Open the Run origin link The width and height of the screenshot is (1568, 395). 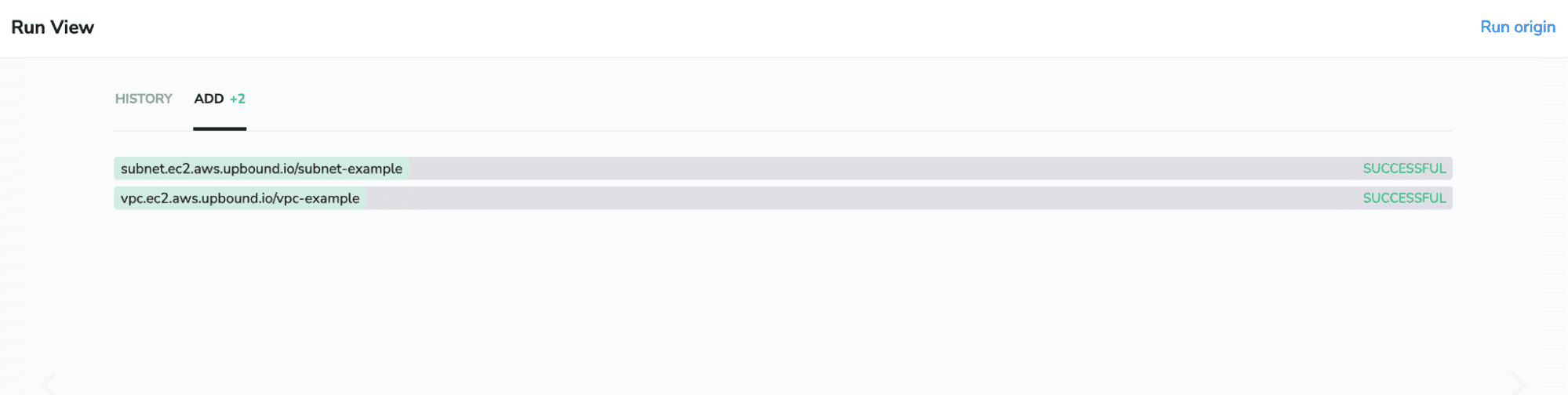pos(1517,27)
